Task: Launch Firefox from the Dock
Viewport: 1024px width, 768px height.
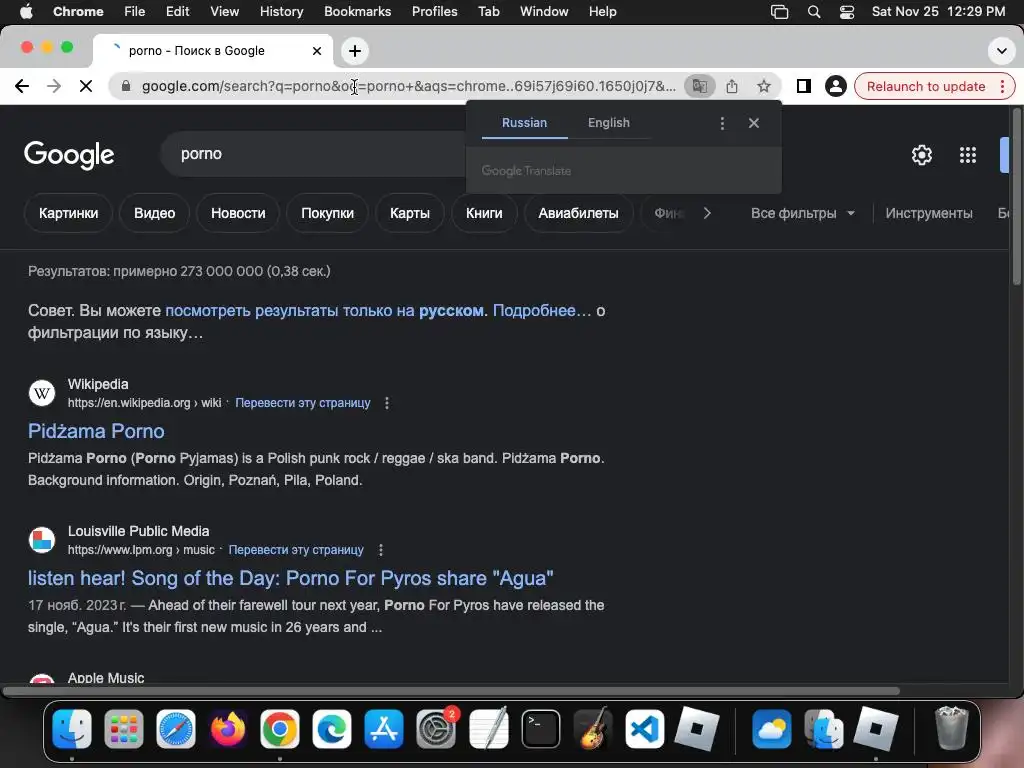Action: coord(228,729)
